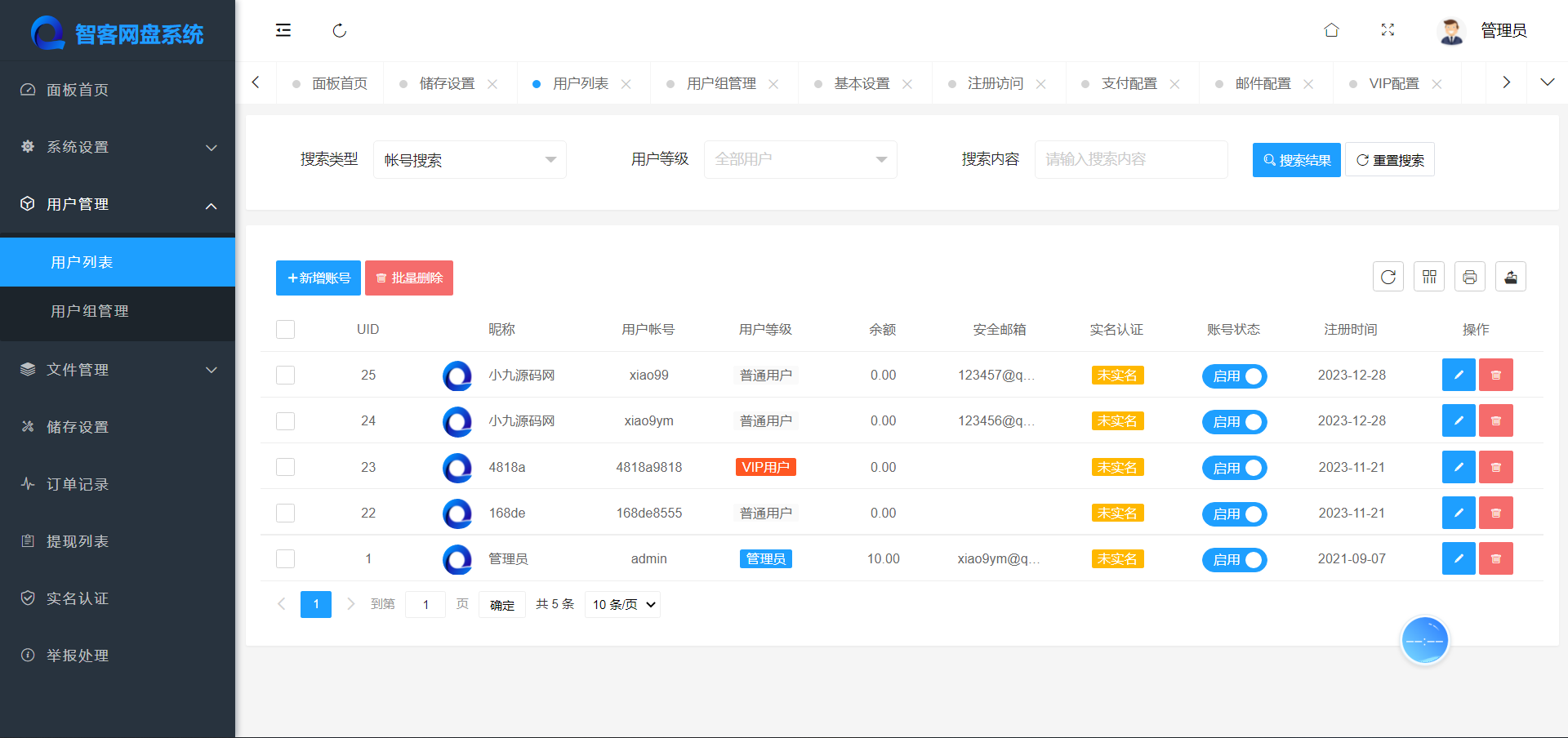
Task: Click the 搜索结果 search button
Action: pyautogui.click(x=1297, y=160)
